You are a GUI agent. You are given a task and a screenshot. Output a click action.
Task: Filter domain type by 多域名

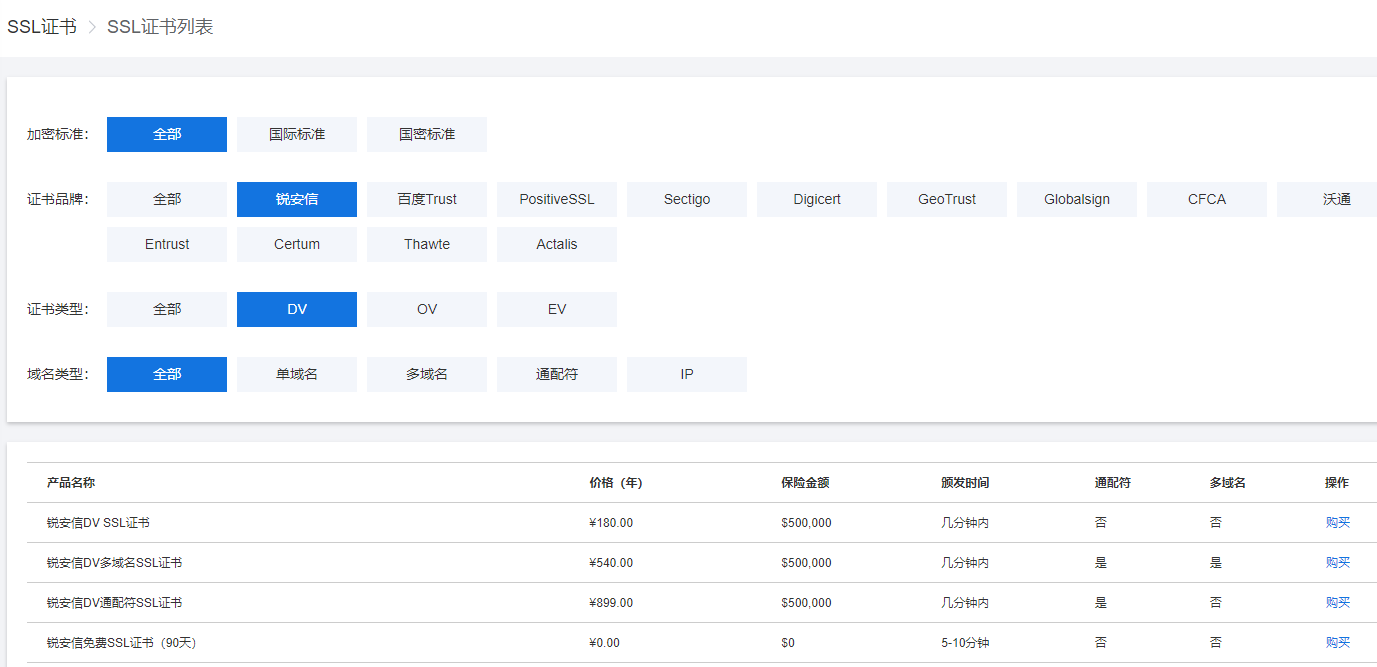[x=427, y=374]
